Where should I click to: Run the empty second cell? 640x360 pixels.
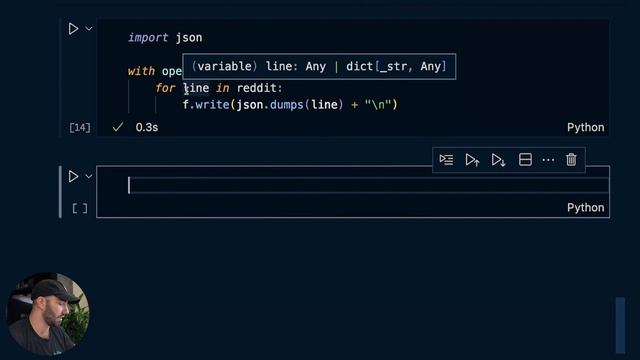[73, 176]
